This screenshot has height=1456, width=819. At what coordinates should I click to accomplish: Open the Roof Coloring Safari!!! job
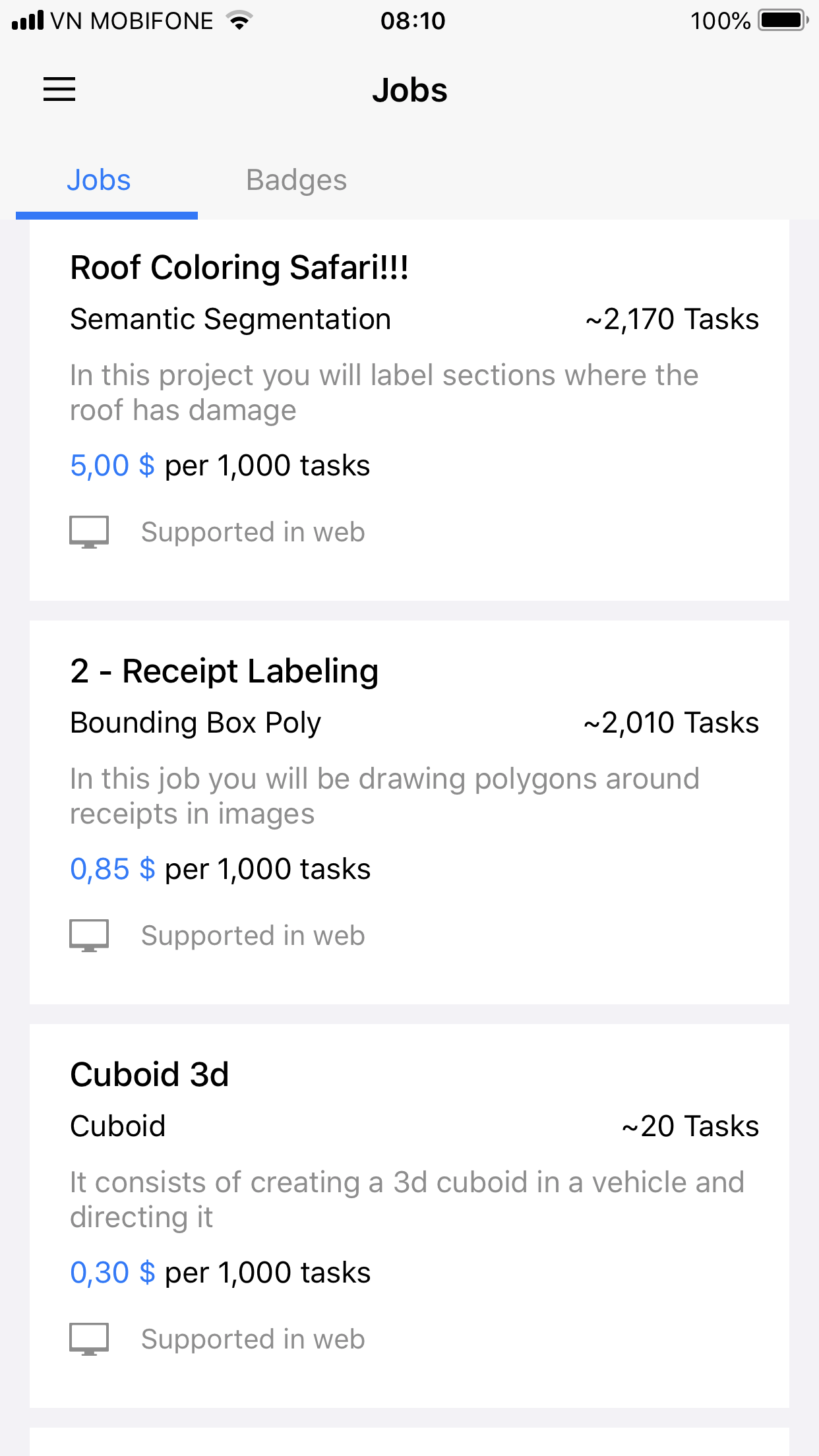239,268
